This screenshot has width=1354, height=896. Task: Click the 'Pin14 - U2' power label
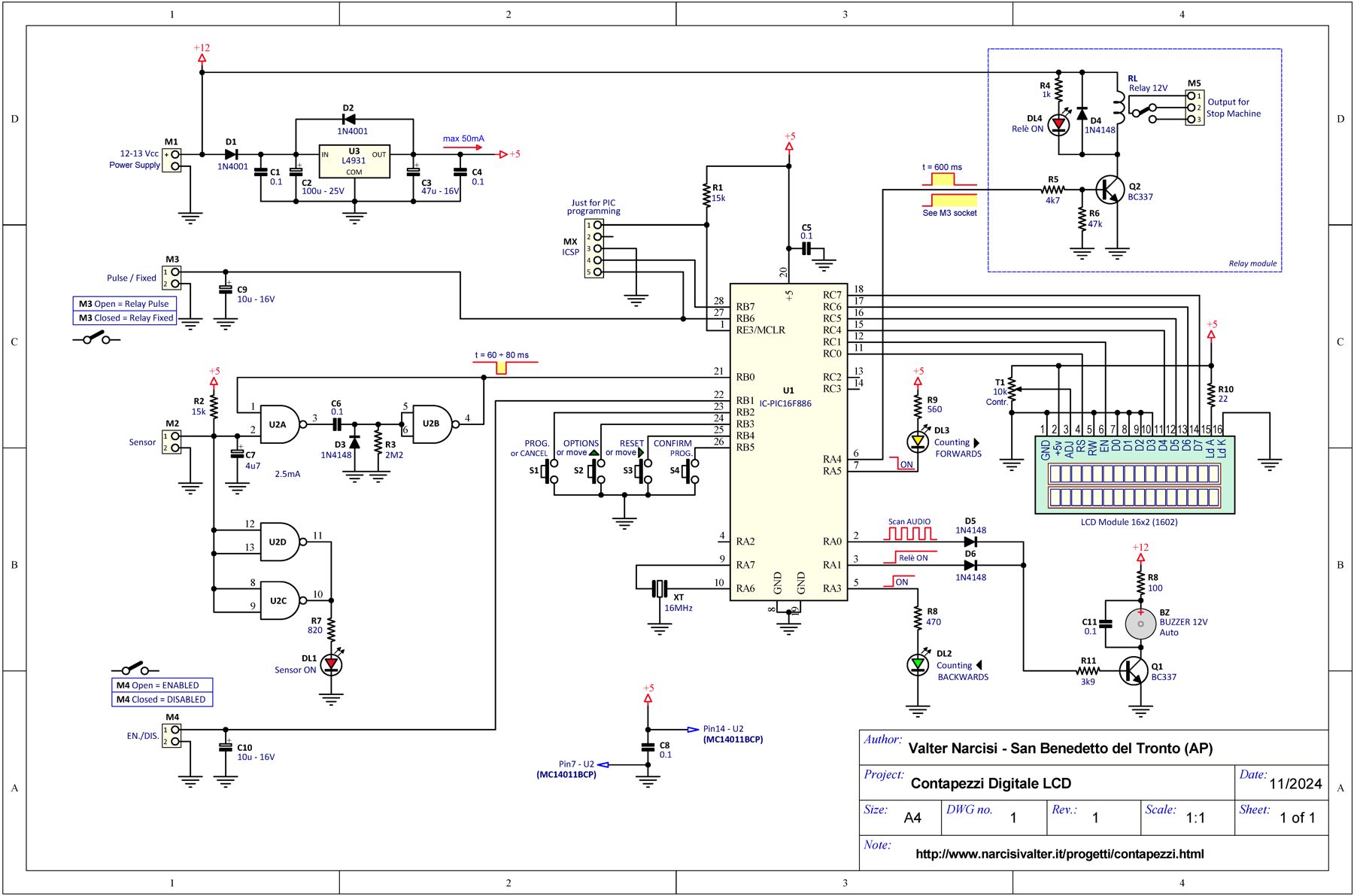723,729
